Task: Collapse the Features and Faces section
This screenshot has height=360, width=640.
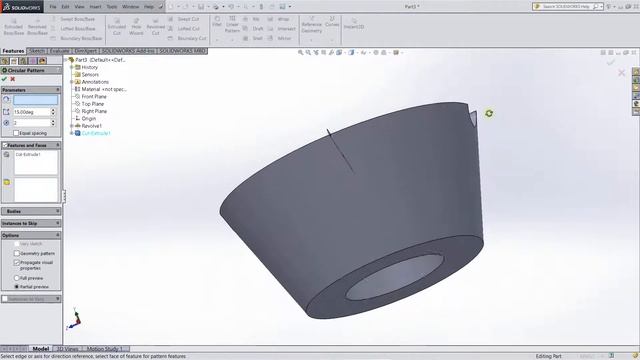Action: 58,145
